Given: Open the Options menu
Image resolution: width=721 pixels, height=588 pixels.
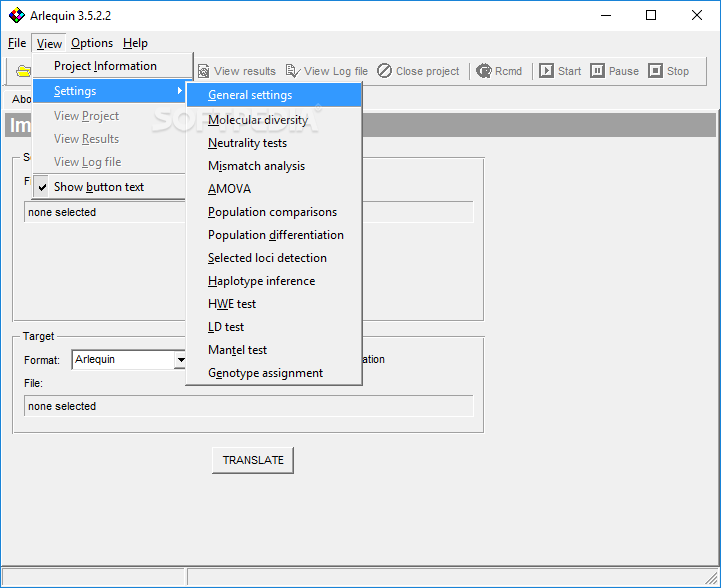Looking at the screenshot, I should 92,43.
